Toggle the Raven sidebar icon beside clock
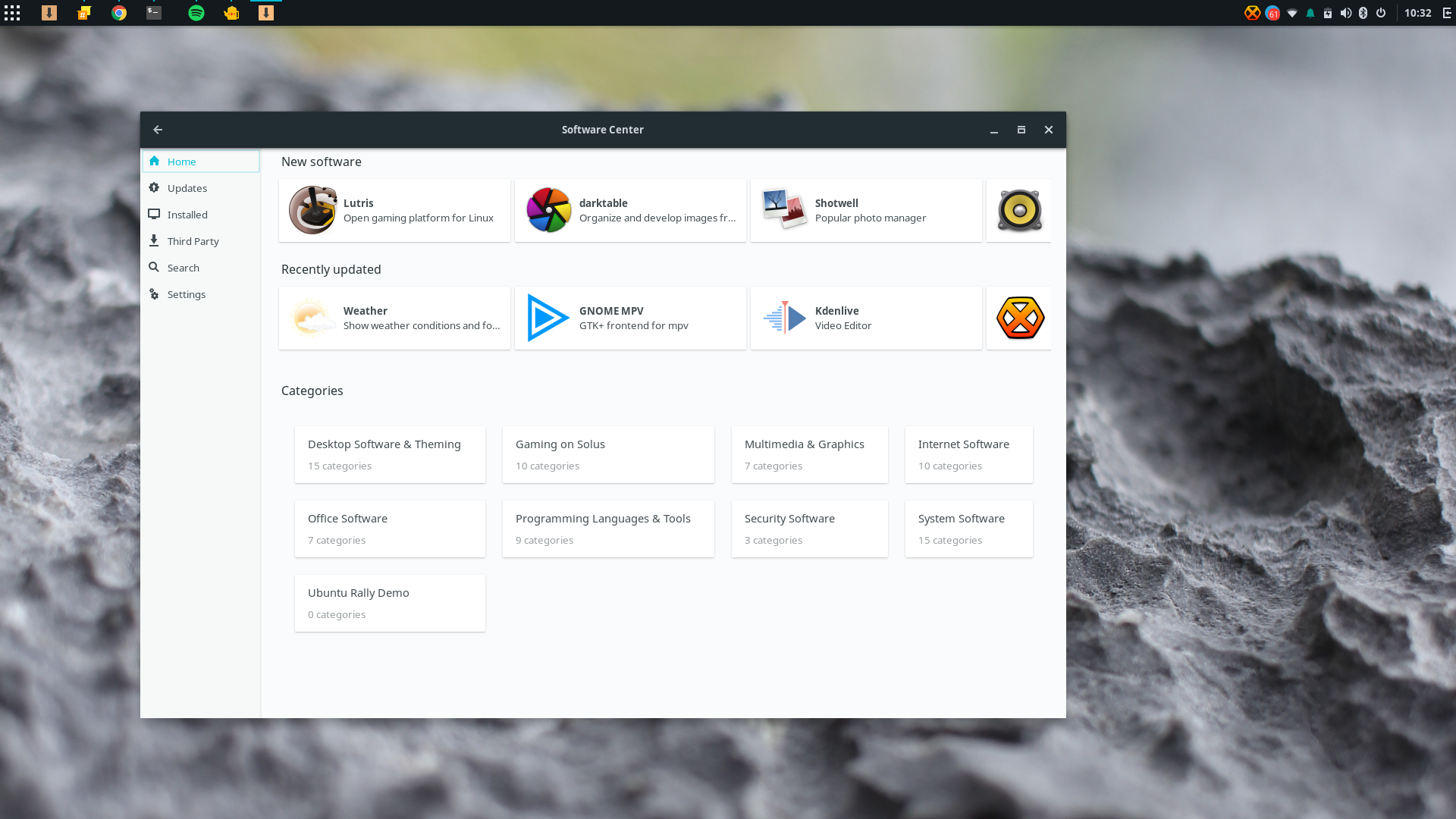The height and width of the screenshot is (819, 1456). (1447, 13)
